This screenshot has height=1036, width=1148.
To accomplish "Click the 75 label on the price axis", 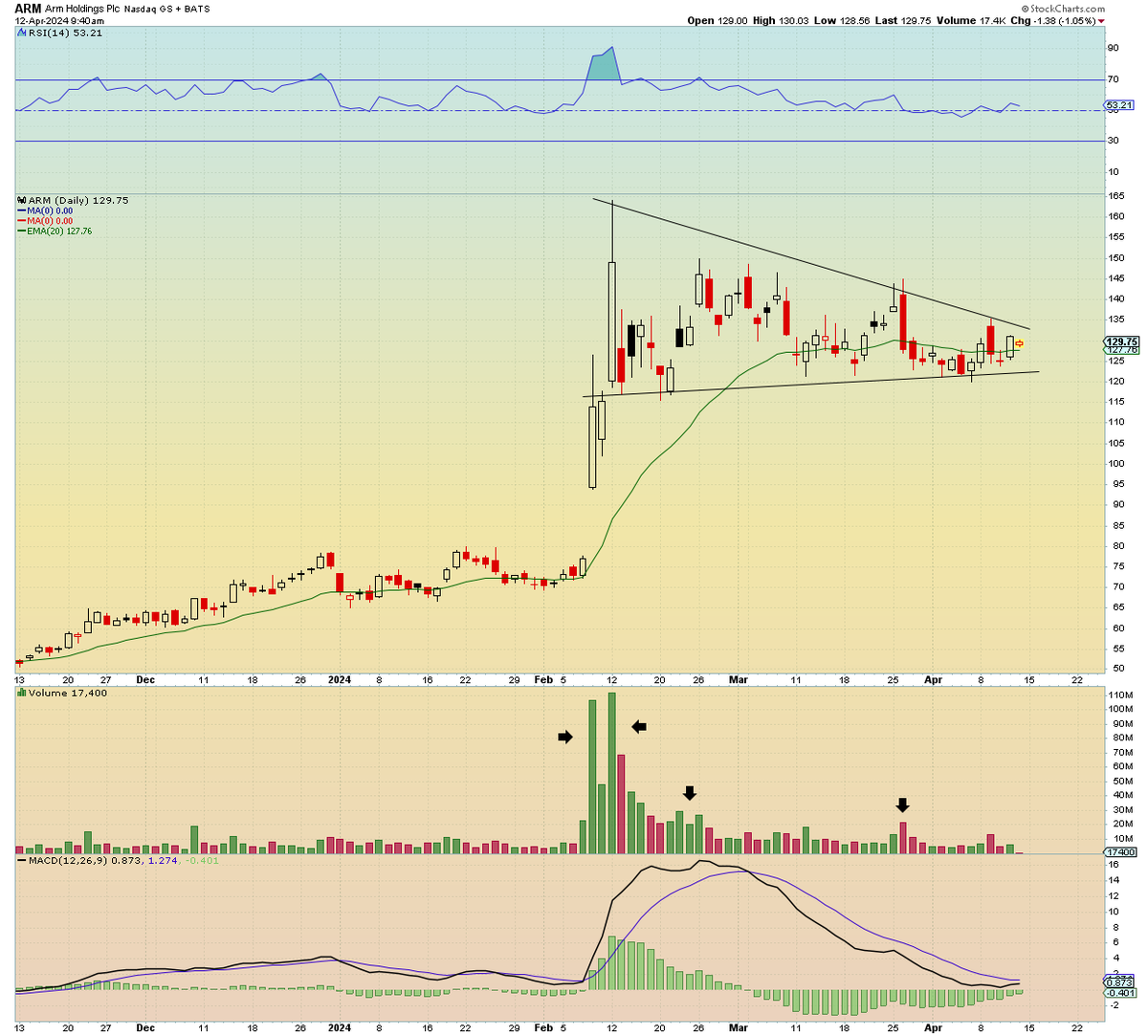I will click(1113, 567).
